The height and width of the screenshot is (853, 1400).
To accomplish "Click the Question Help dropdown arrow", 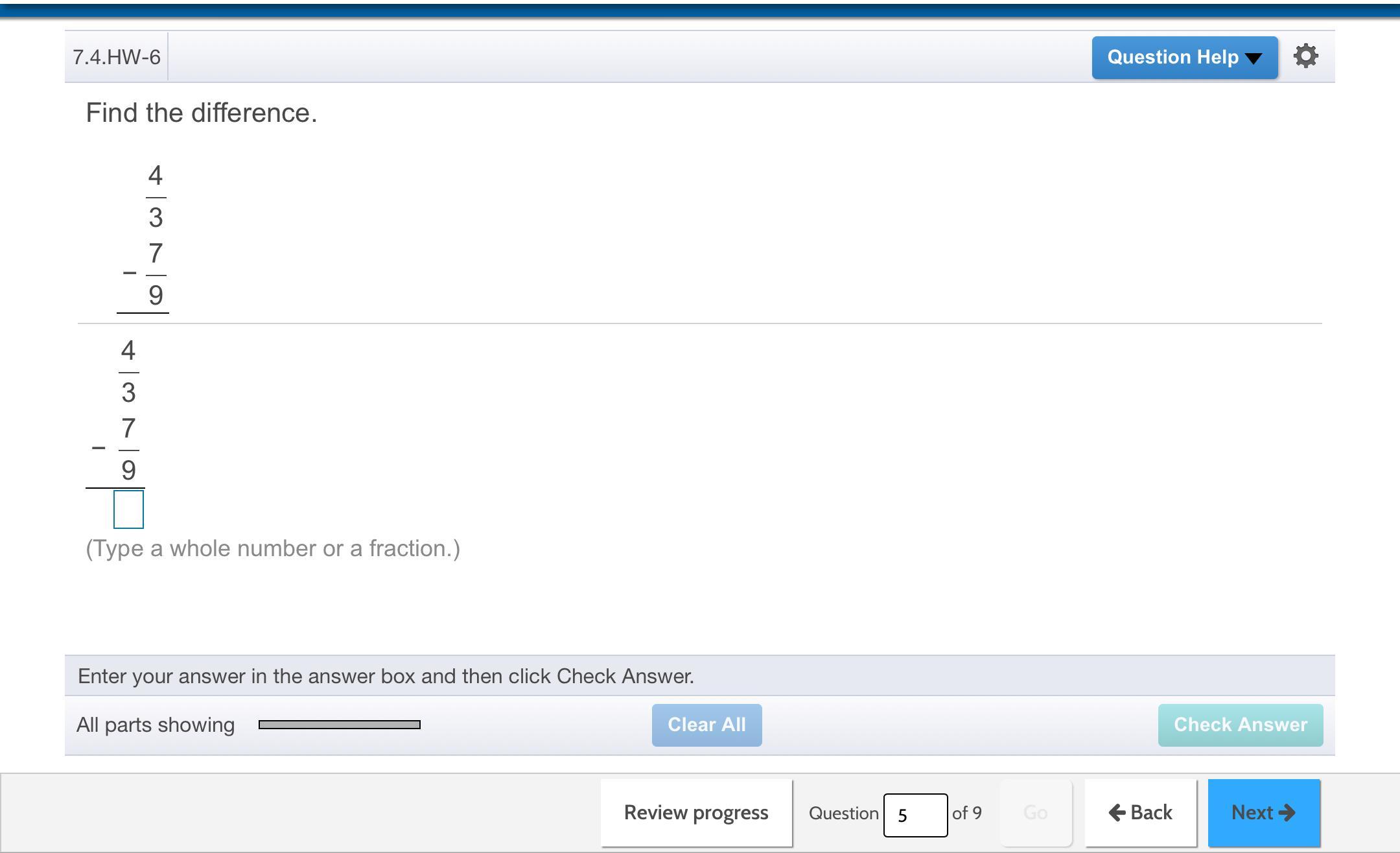I will click(1254, 58).
